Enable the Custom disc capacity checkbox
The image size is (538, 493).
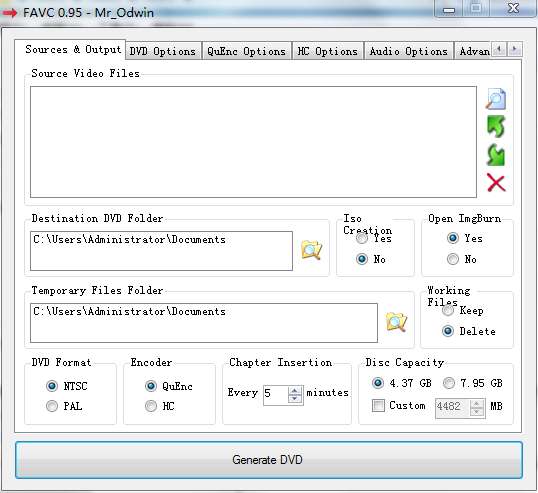point(378,406)
